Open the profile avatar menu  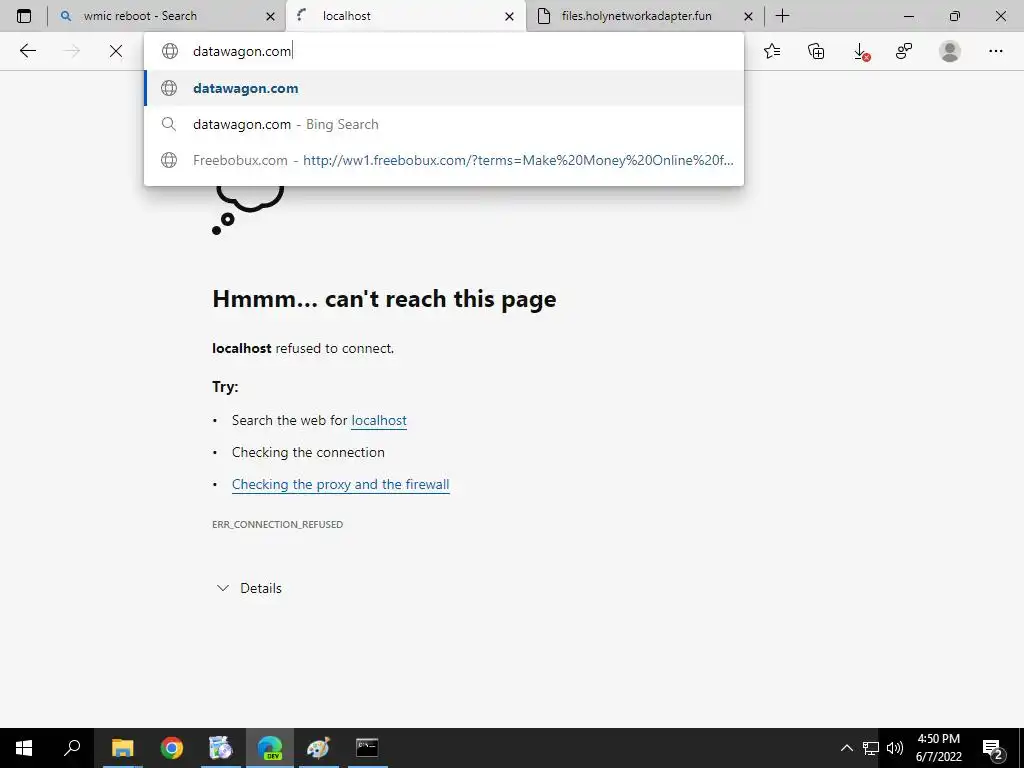950,51
